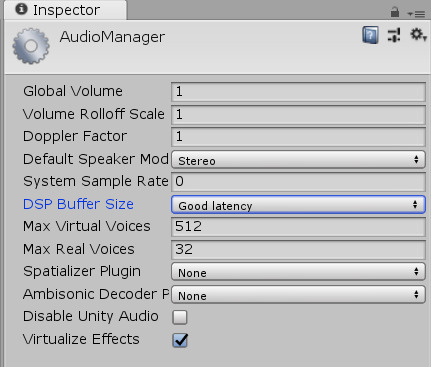Click the AudioManager title text
The width and height of the screenshot is (431, 367).
tap(112, 37)
